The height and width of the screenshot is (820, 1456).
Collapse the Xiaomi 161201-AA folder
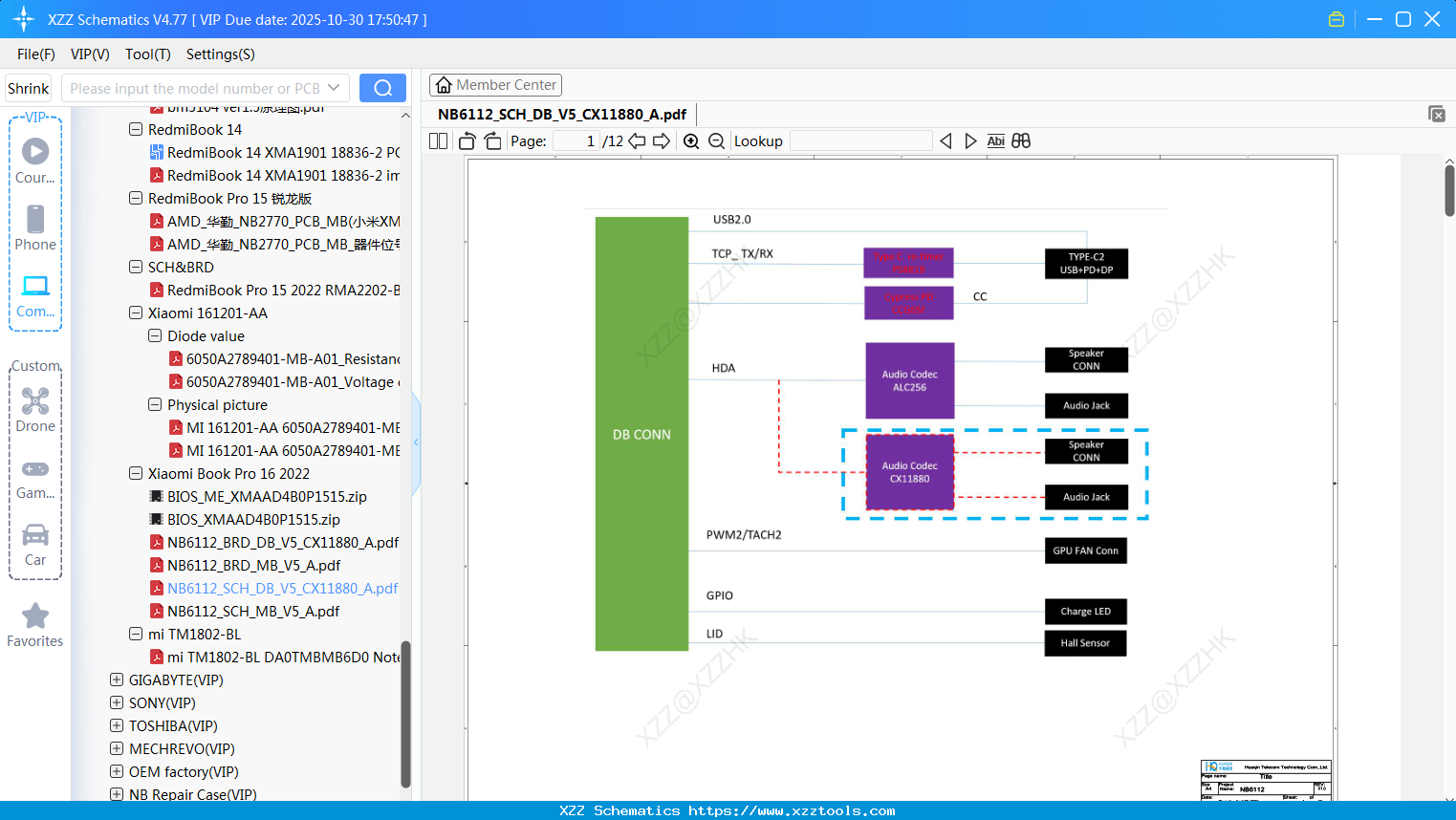(136, 313)
